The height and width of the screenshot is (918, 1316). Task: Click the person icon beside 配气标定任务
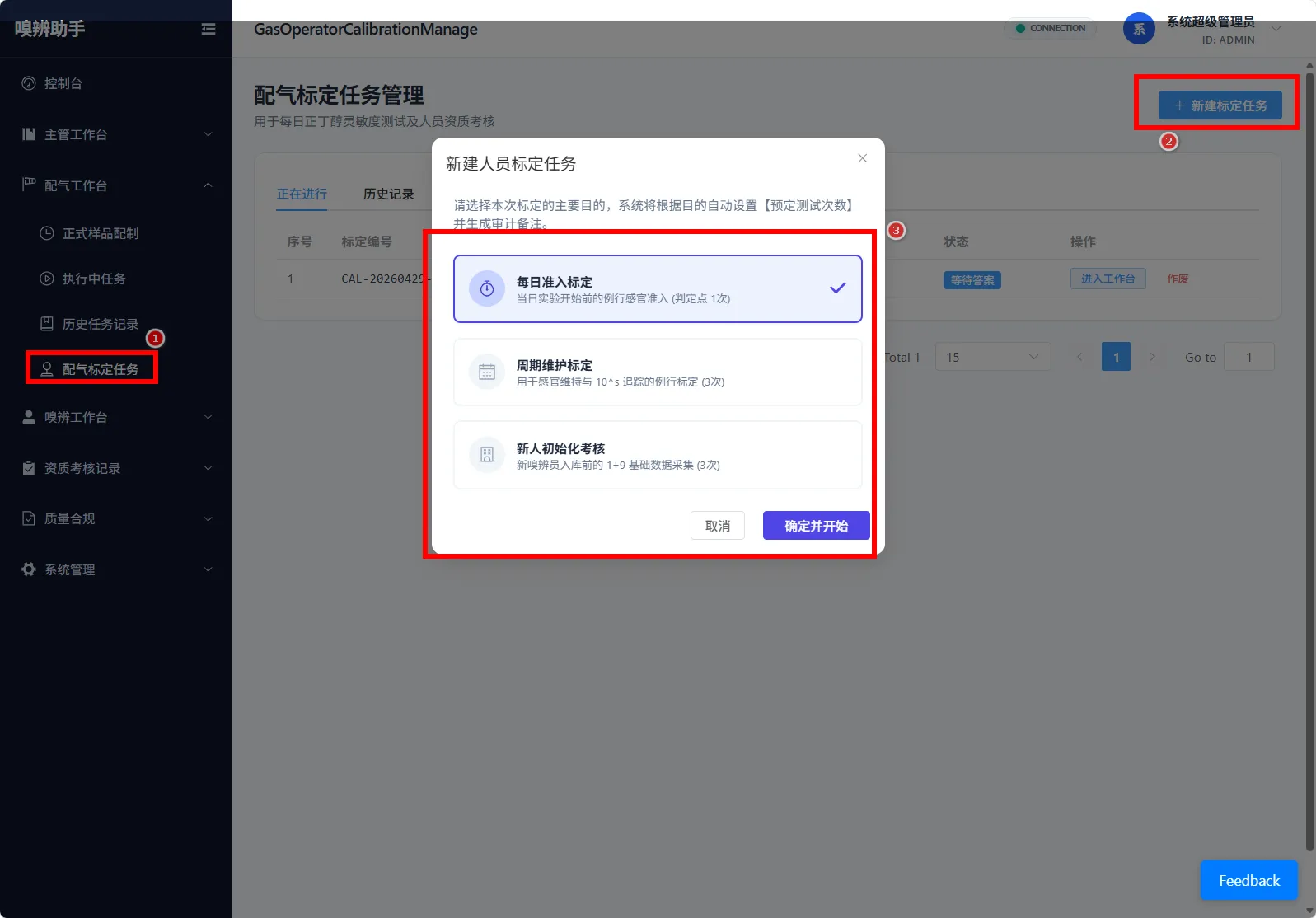tap(47, 369)
